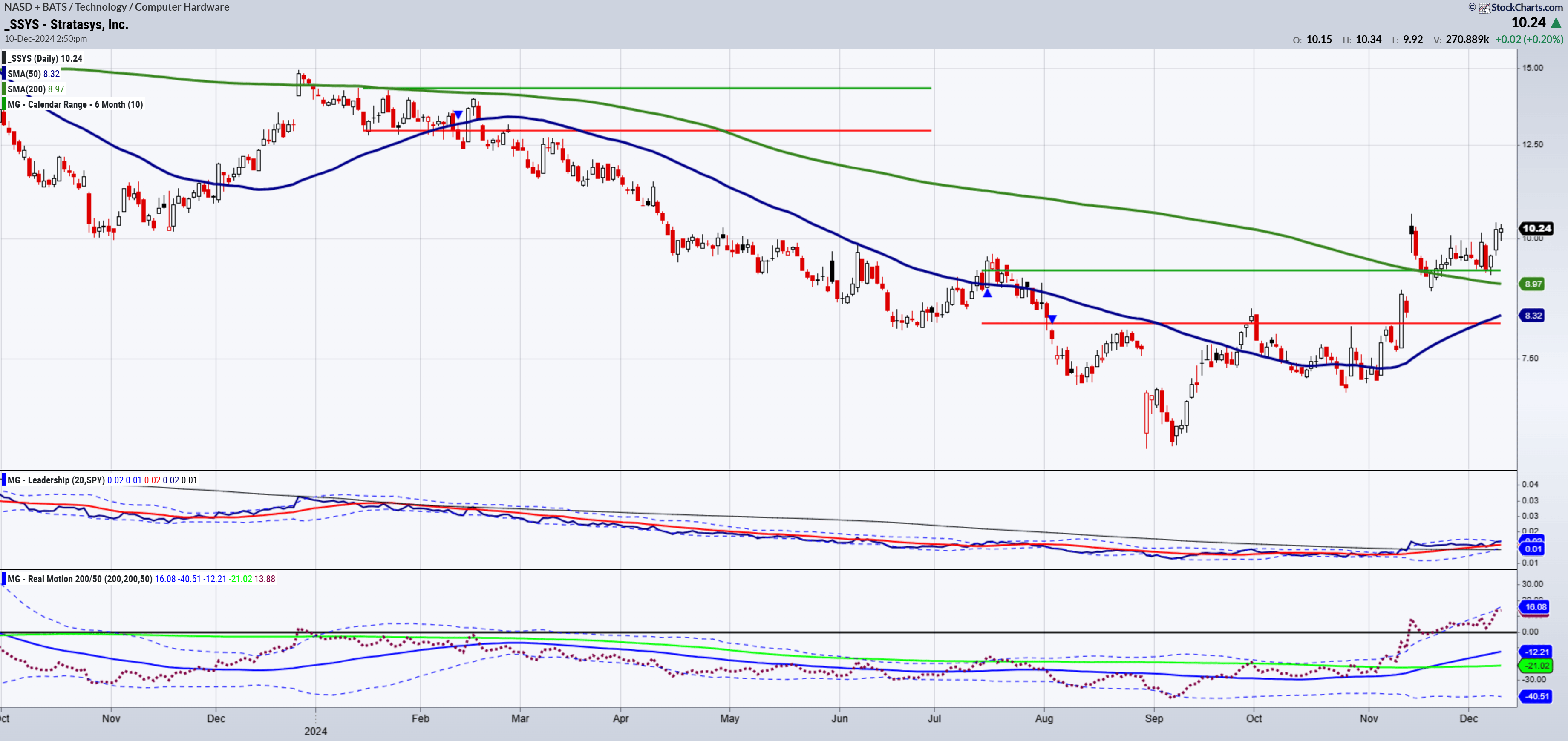Click the 'SMA(50) 8.32' legend label
Screen dimensions: 1568x741
[x=34, y=74]
